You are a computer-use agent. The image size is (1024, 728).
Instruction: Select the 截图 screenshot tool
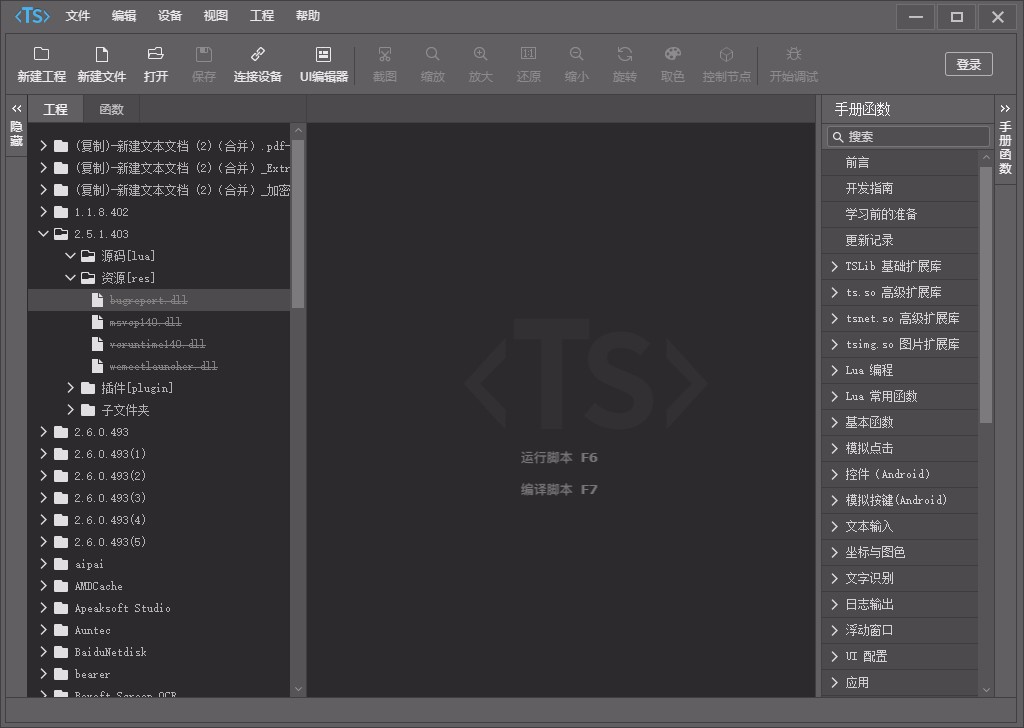[x=384, y=64]
